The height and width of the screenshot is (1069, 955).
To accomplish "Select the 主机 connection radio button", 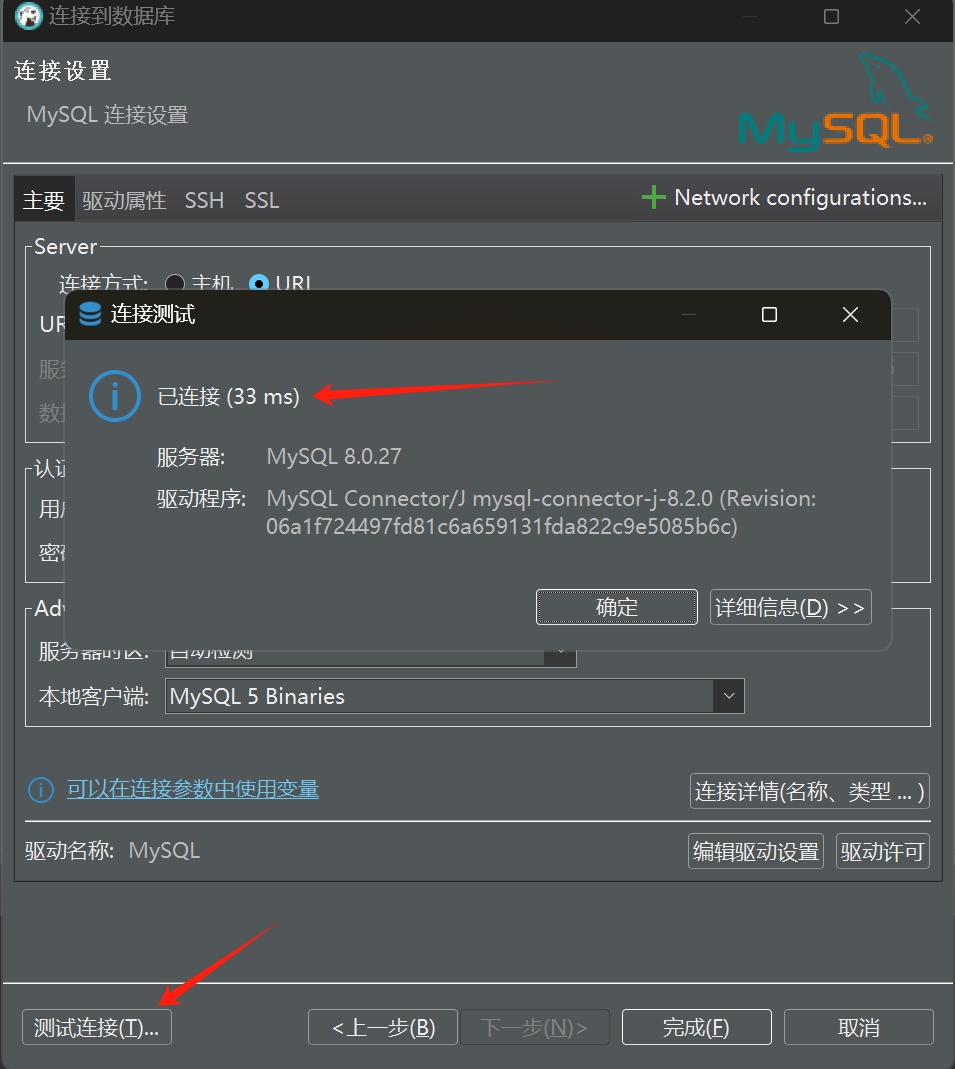I will point(175,283).
